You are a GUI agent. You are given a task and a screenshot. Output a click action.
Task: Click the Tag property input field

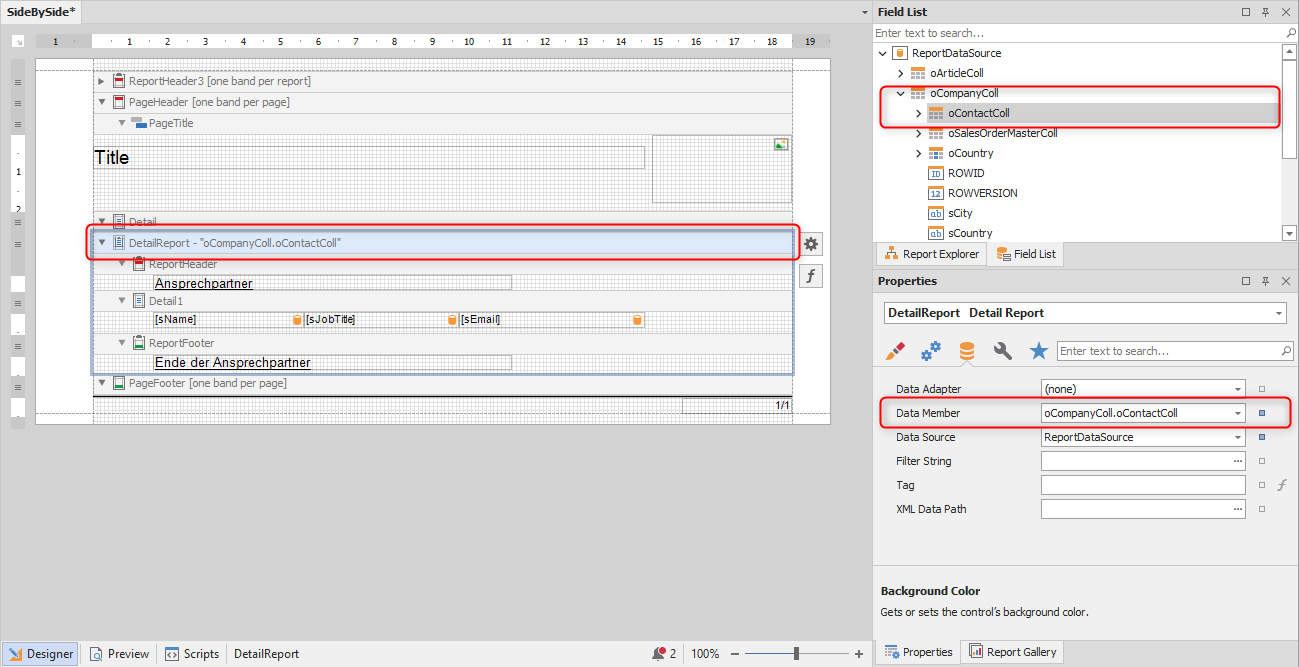click(x=1143, y=485)
